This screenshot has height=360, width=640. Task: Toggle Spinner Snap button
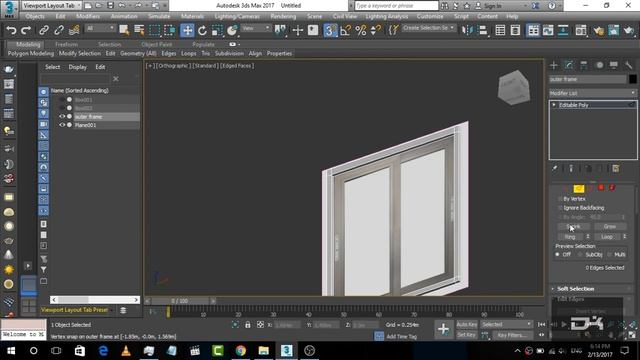pos(376,30)
